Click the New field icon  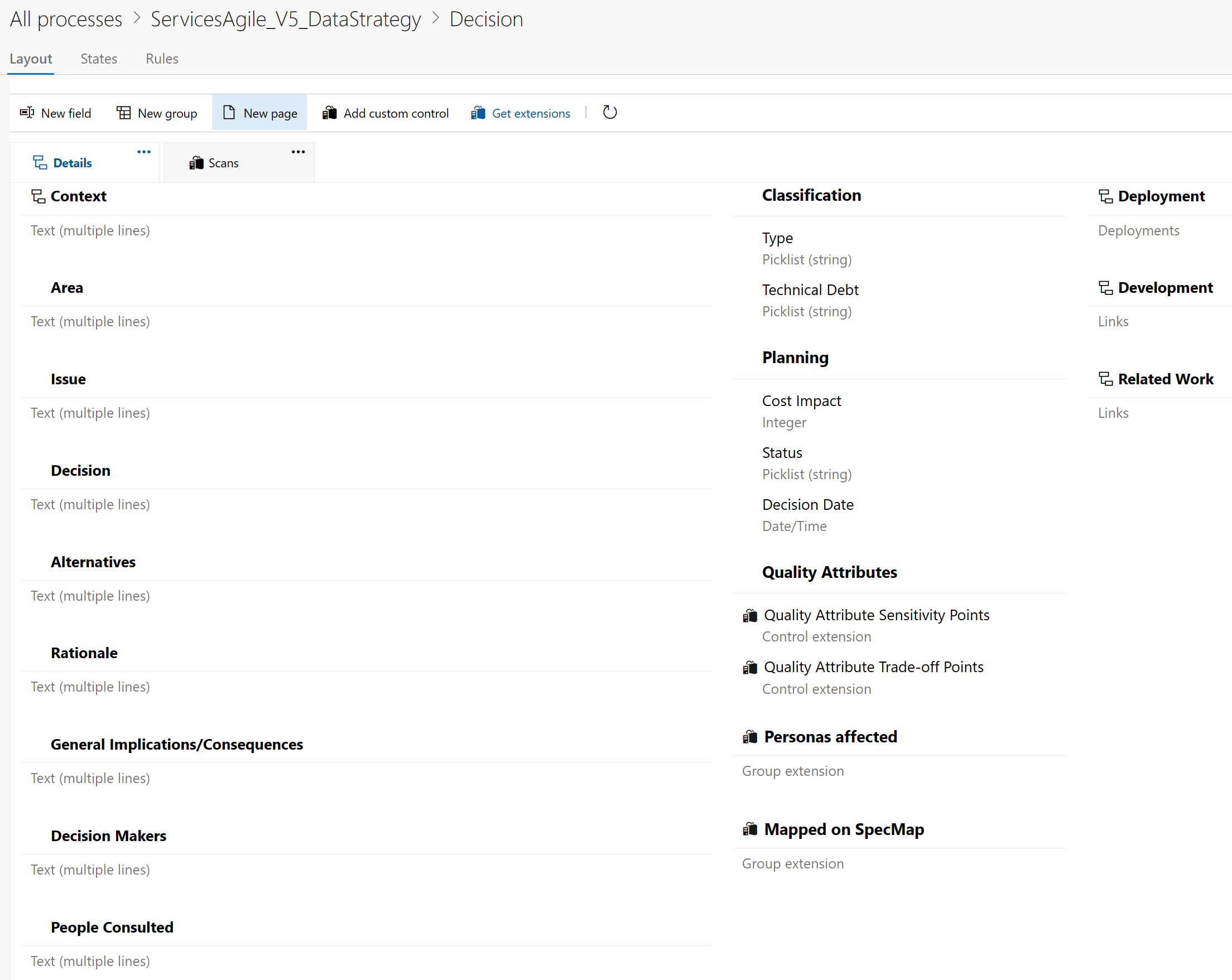27,113
